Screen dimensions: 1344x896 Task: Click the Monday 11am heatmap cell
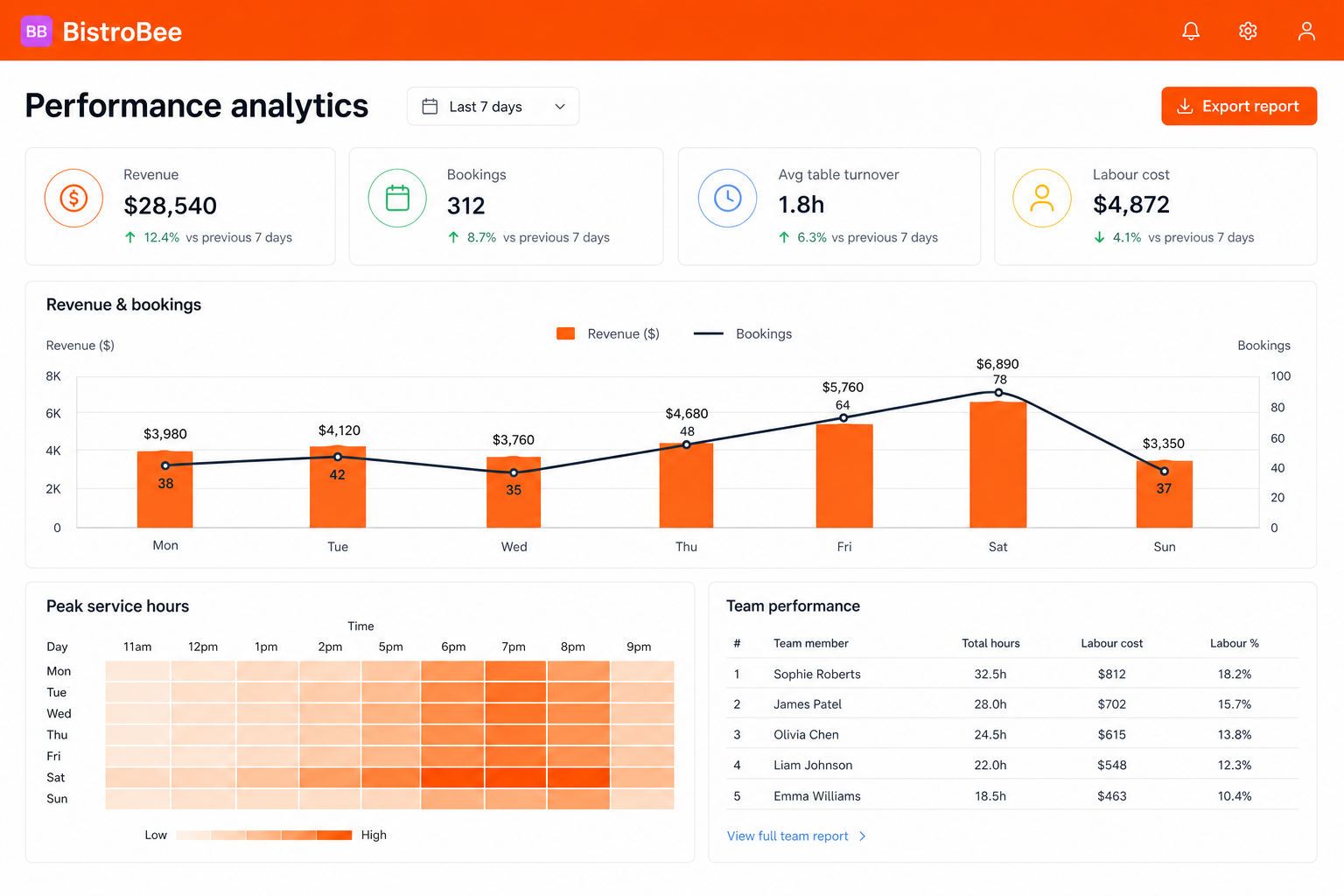tap(137, 671)
